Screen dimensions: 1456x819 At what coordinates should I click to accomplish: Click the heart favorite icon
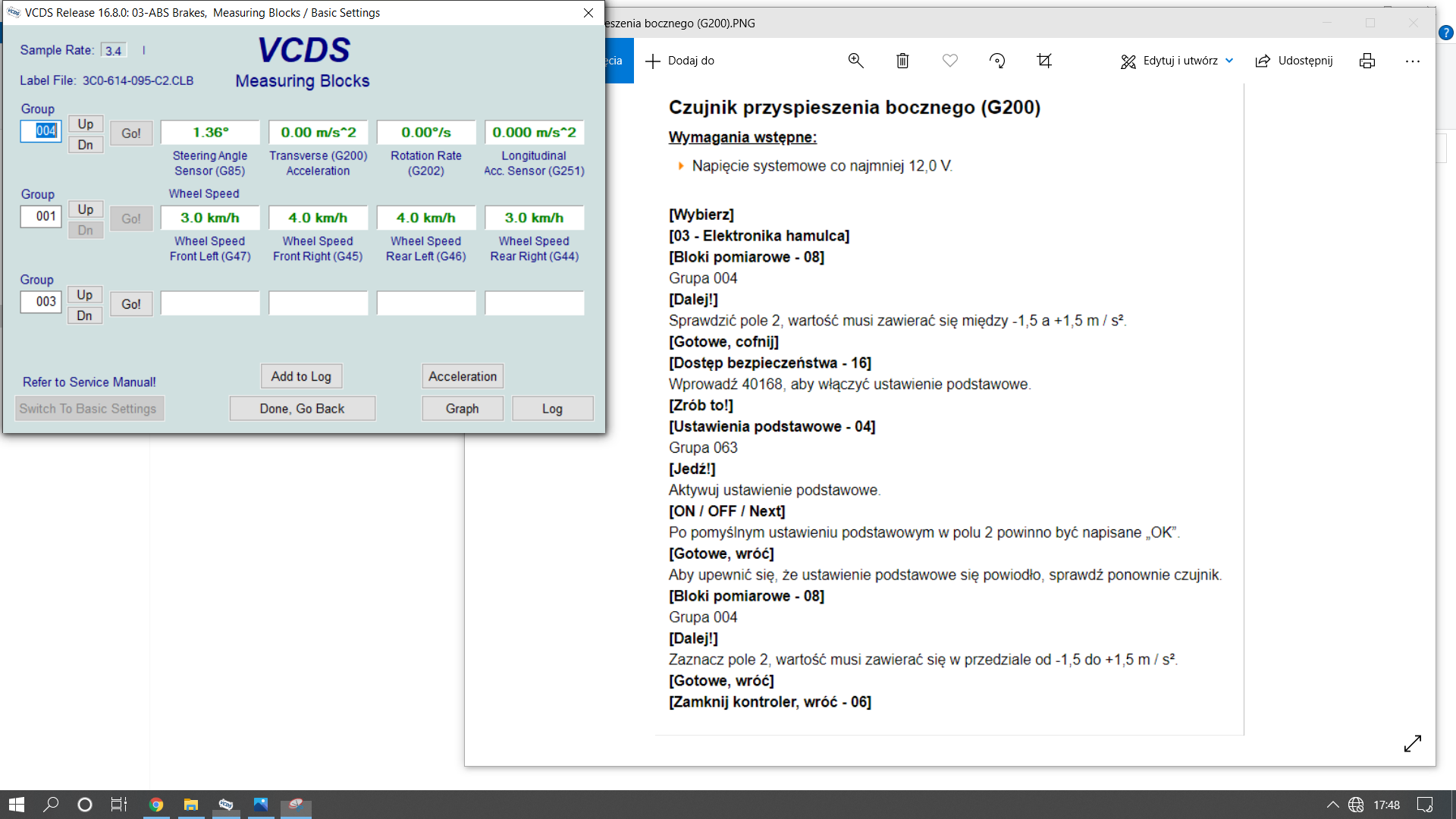949,61
